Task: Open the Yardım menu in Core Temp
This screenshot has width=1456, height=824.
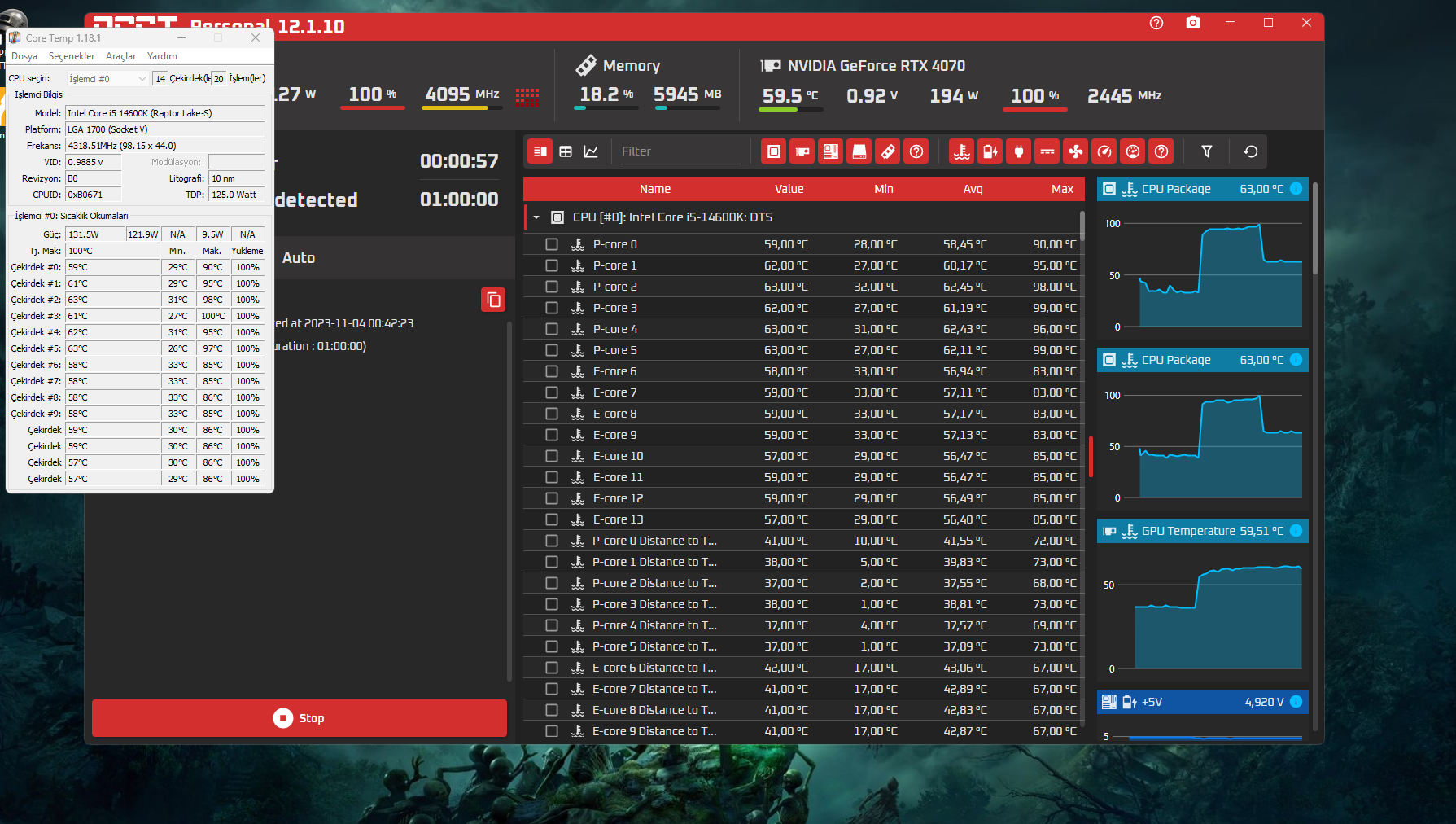Action: [162, 56]
